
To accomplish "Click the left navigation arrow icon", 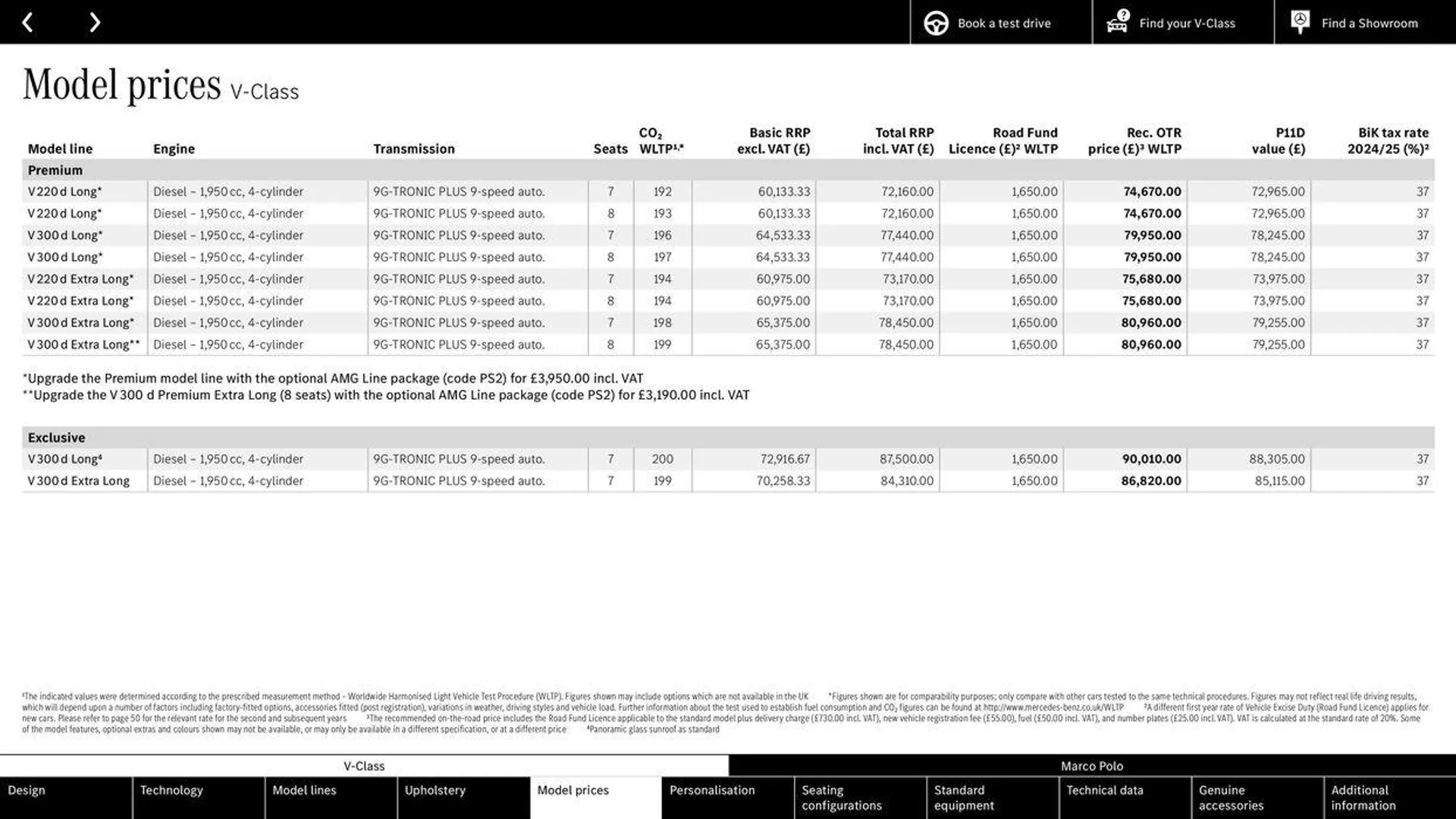I will pyautogui.click(x=29, y=22).
